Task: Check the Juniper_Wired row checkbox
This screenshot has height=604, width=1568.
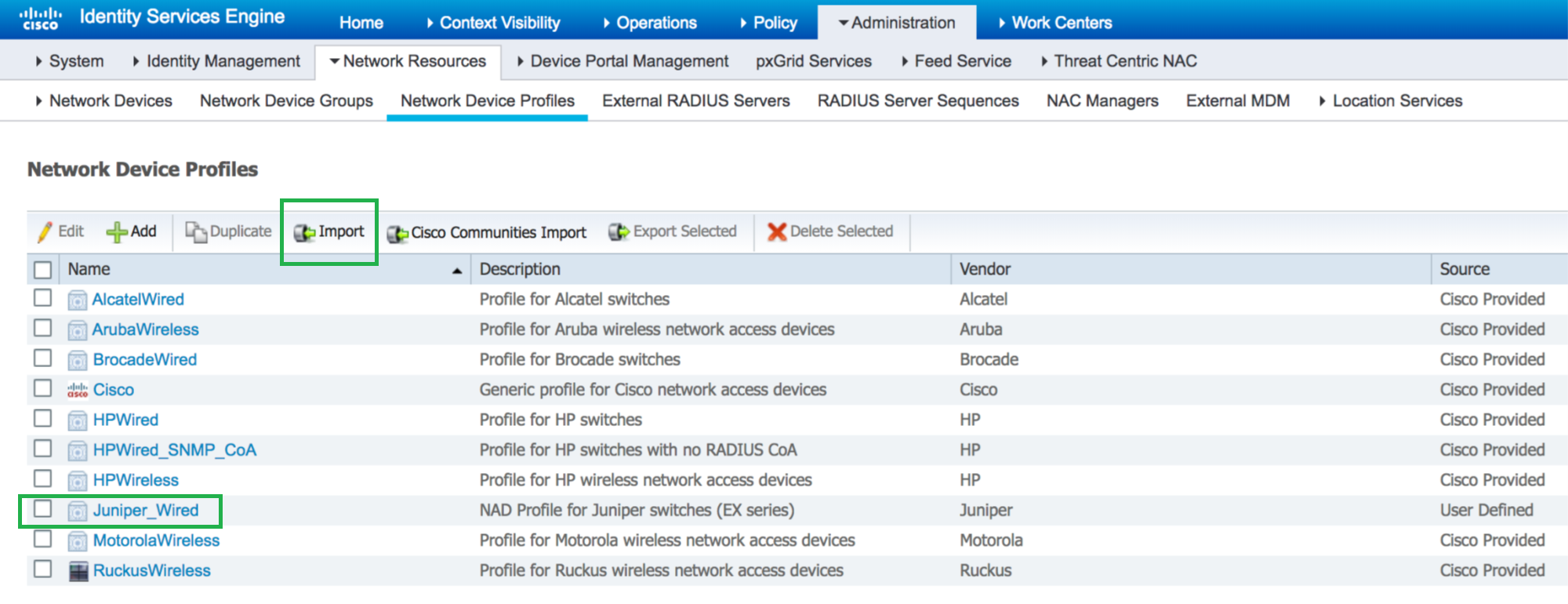Action: coord(43,509)
